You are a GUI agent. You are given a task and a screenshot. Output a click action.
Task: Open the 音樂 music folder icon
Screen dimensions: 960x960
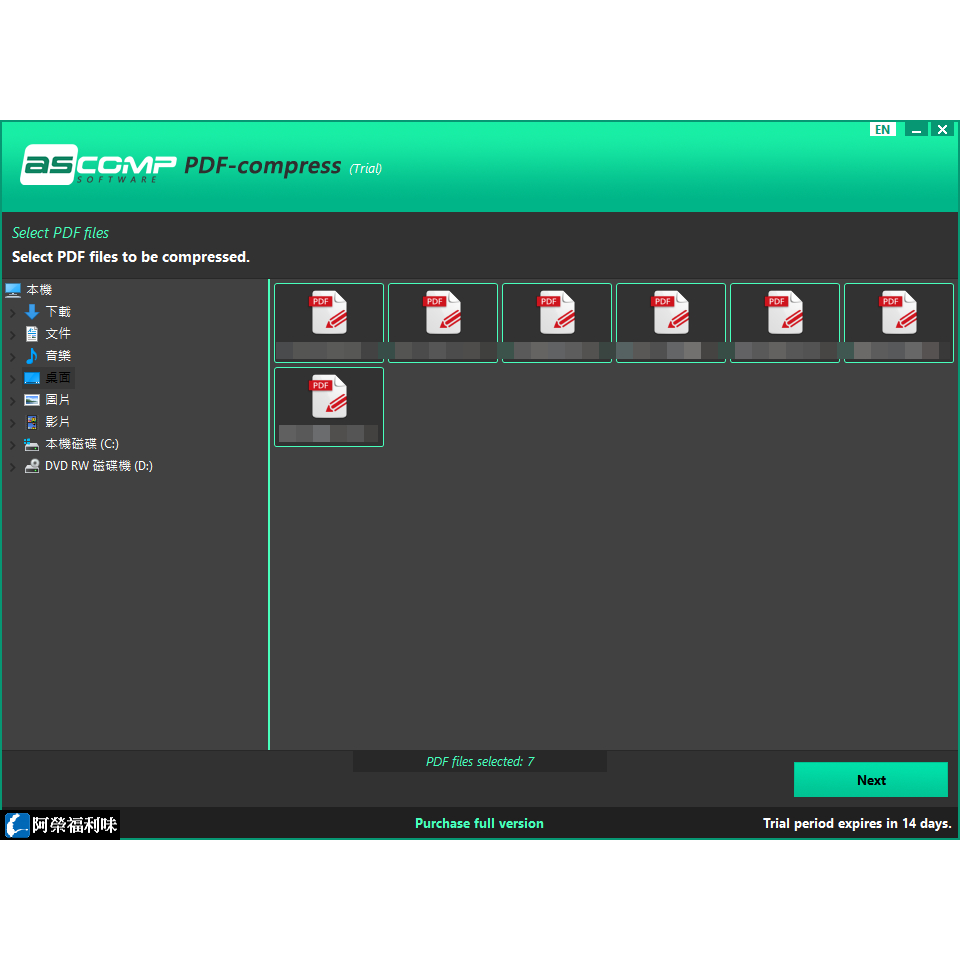coord(32,356)
